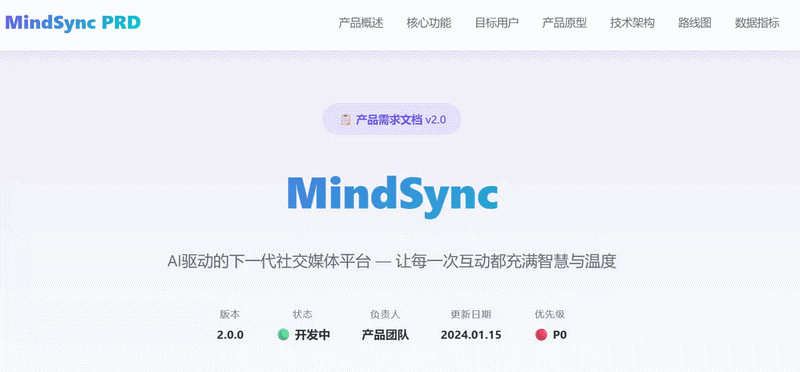Click the 更新日期 label
Viewport: 800px width, 372px height.
click(x=471, y=314)
